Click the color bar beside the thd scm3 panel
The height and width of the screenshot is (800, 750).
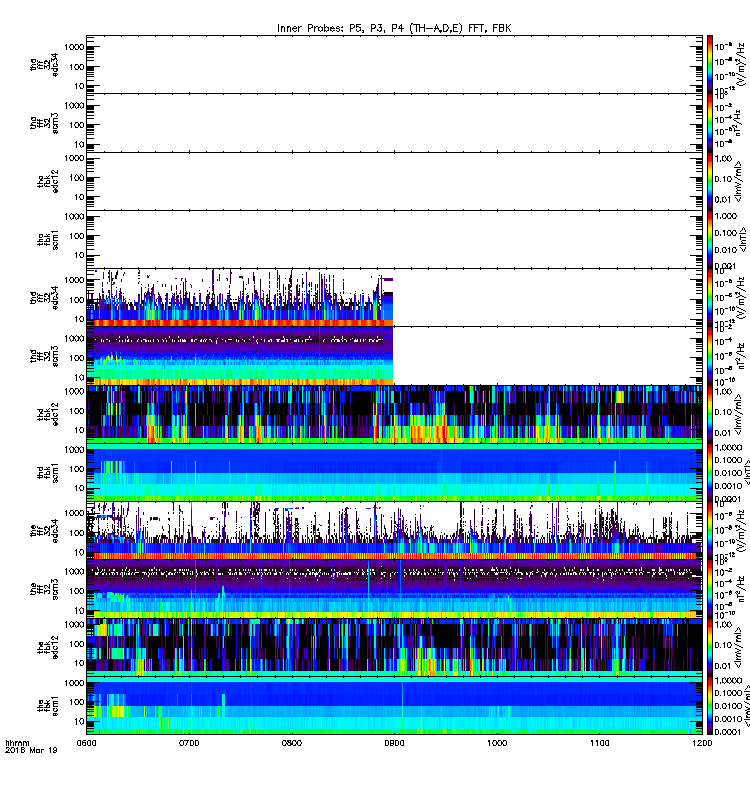710,356
